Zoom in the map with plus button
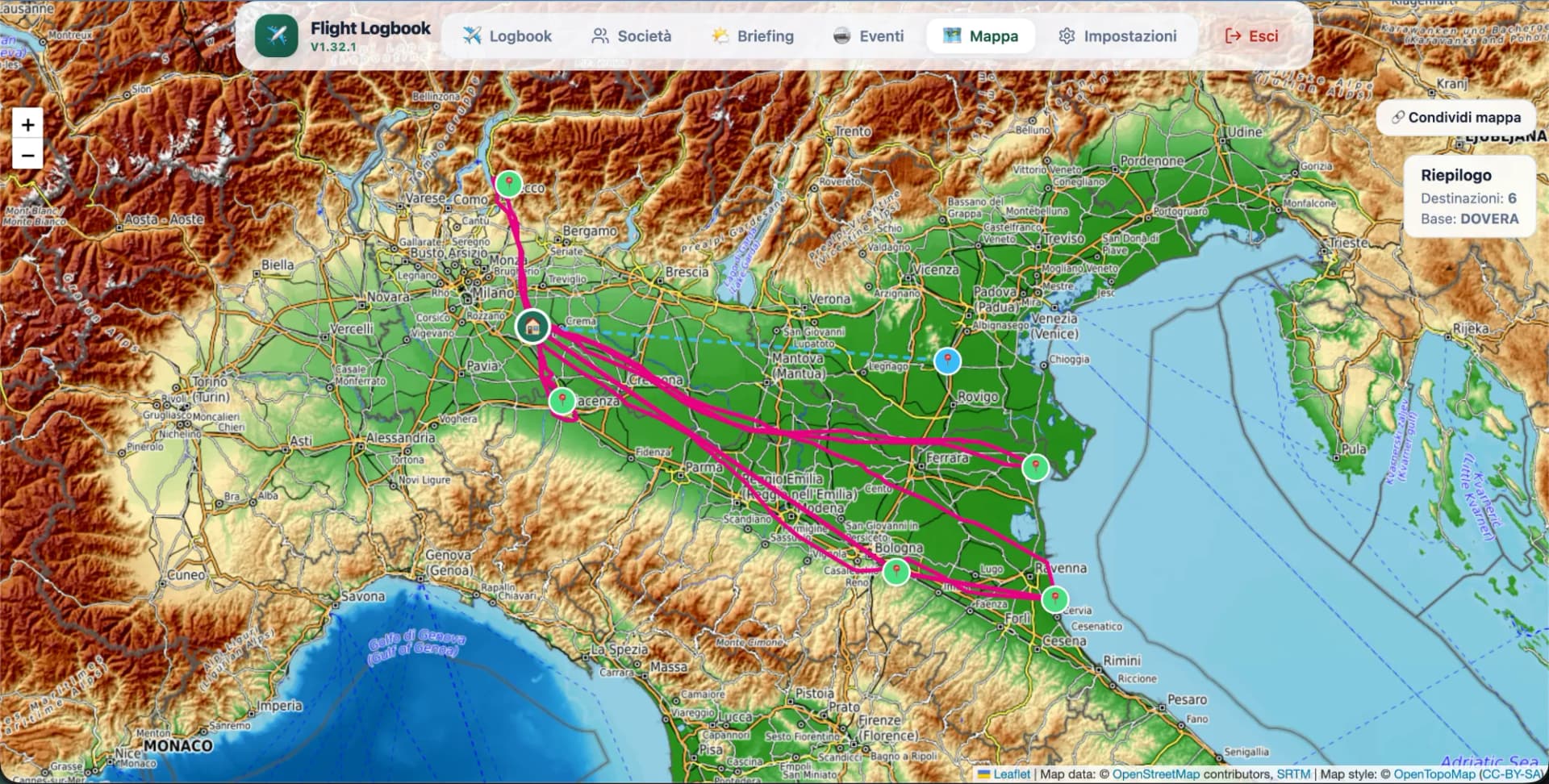 27,124
